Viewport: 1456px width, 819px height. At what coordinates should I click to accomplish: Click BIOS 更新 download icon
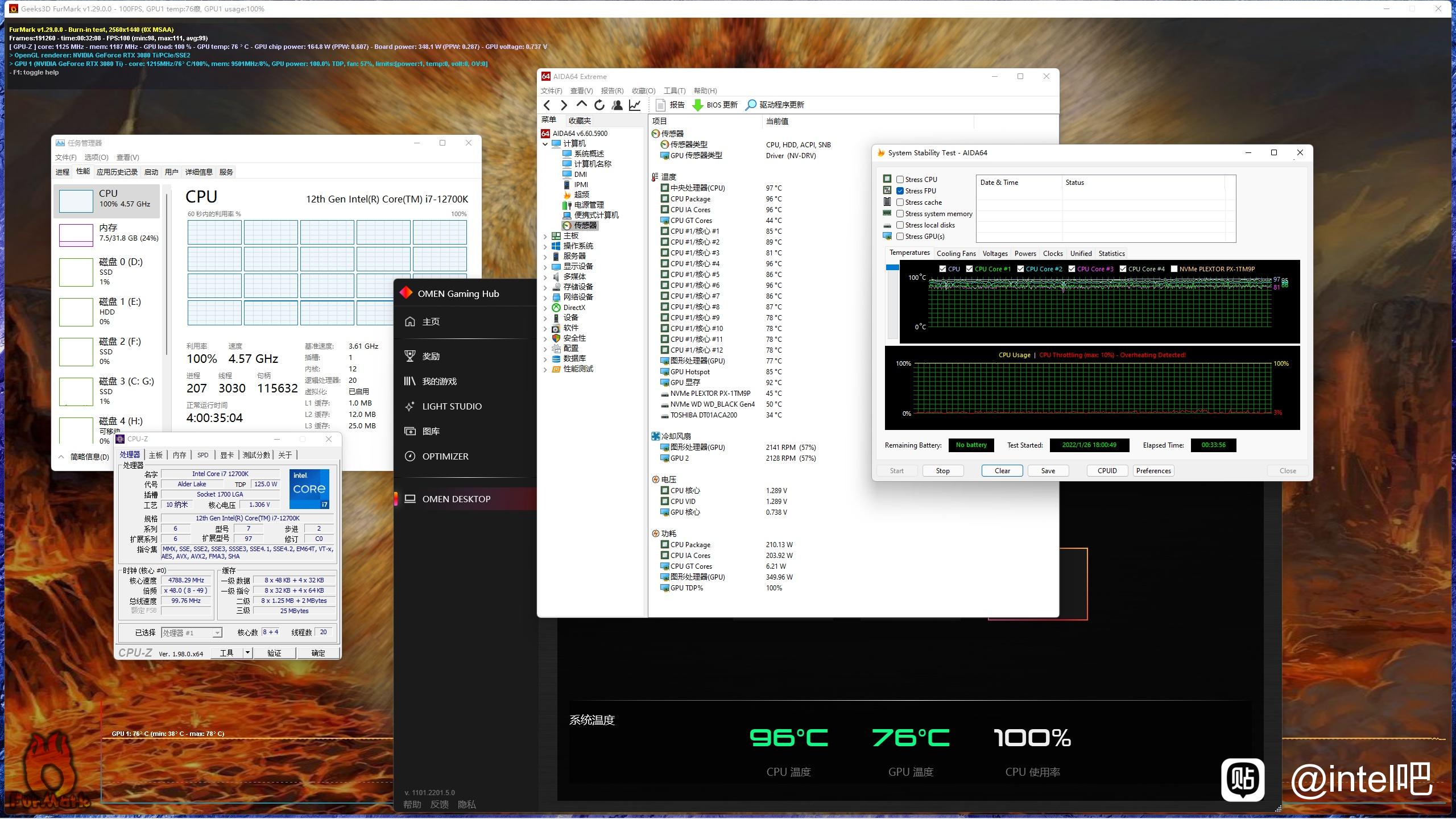(x=698, y=105)
